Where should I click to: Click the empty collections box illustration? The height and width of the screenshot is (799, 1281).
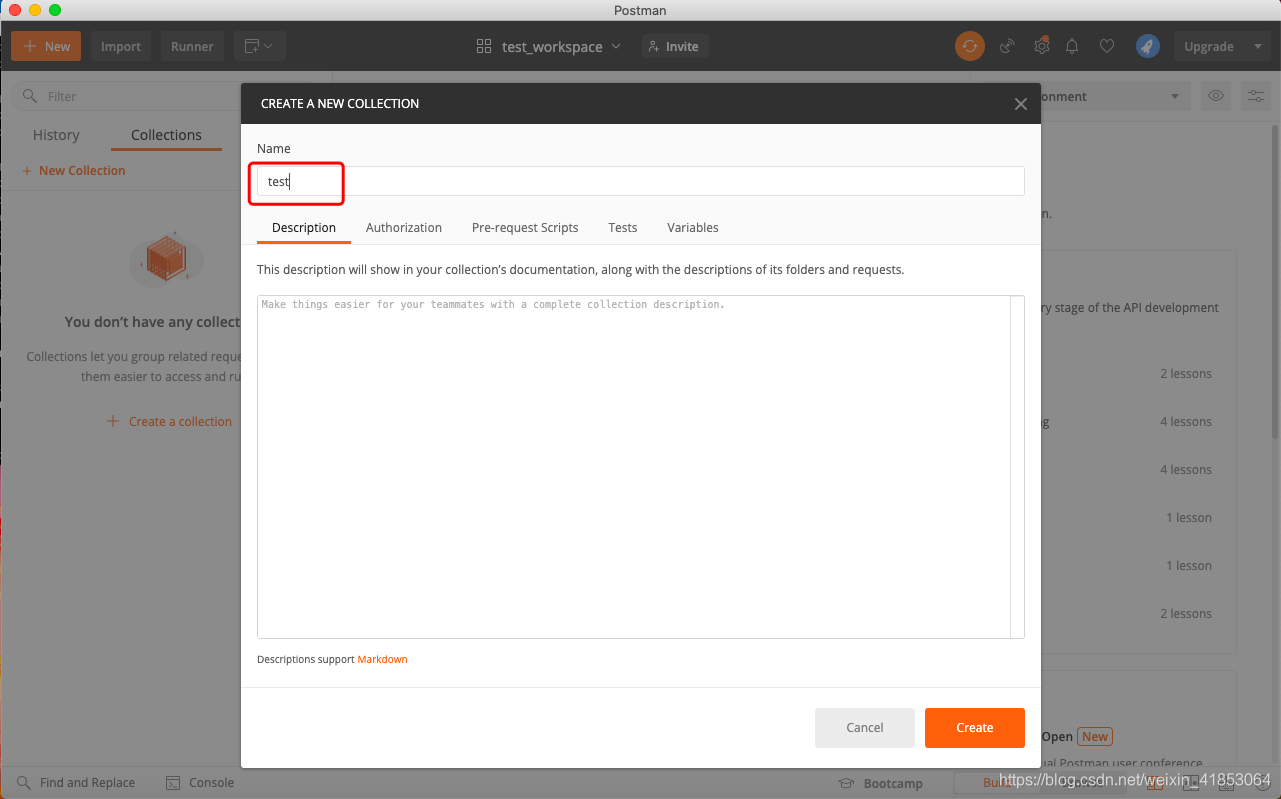166,260
